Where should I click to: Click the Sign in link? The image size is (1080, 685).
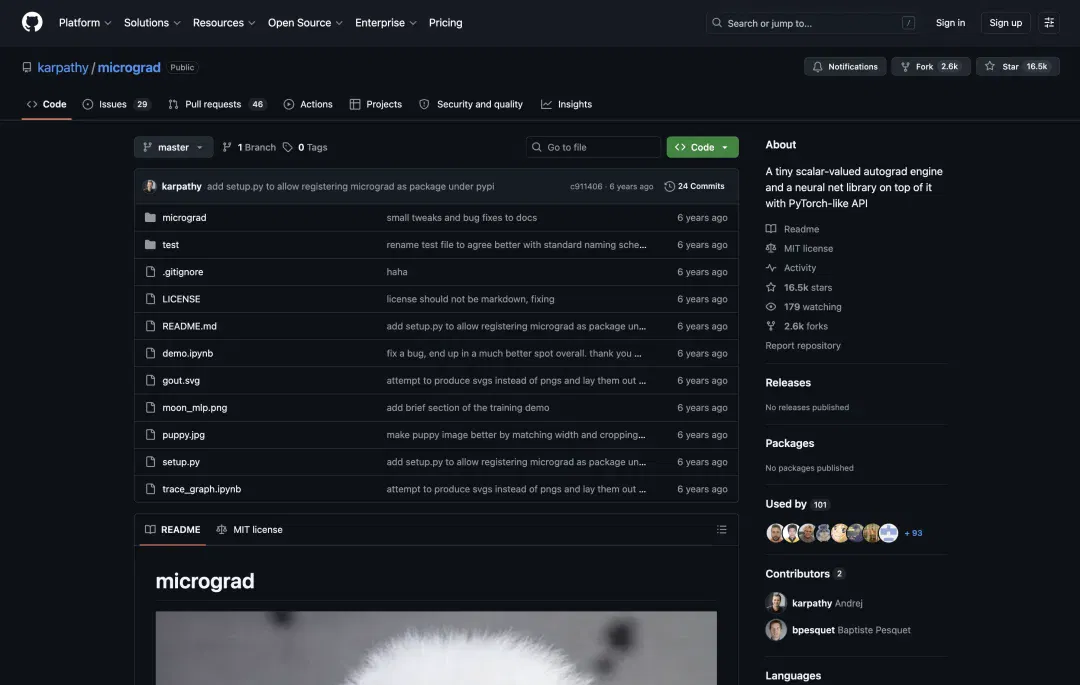tap(950, 23)
